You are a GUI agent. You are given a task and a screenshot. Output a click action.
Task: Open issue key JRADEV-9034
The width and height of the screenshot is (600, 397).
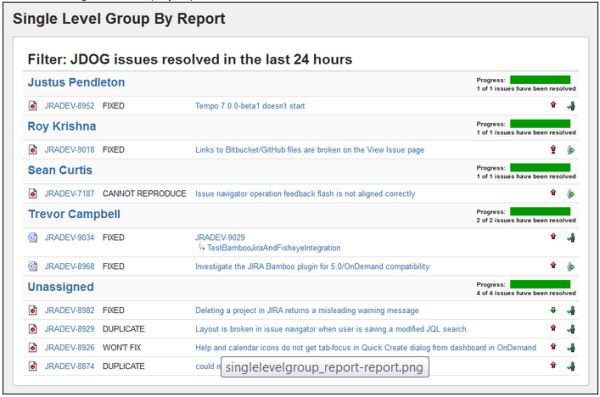coord(69,237)
